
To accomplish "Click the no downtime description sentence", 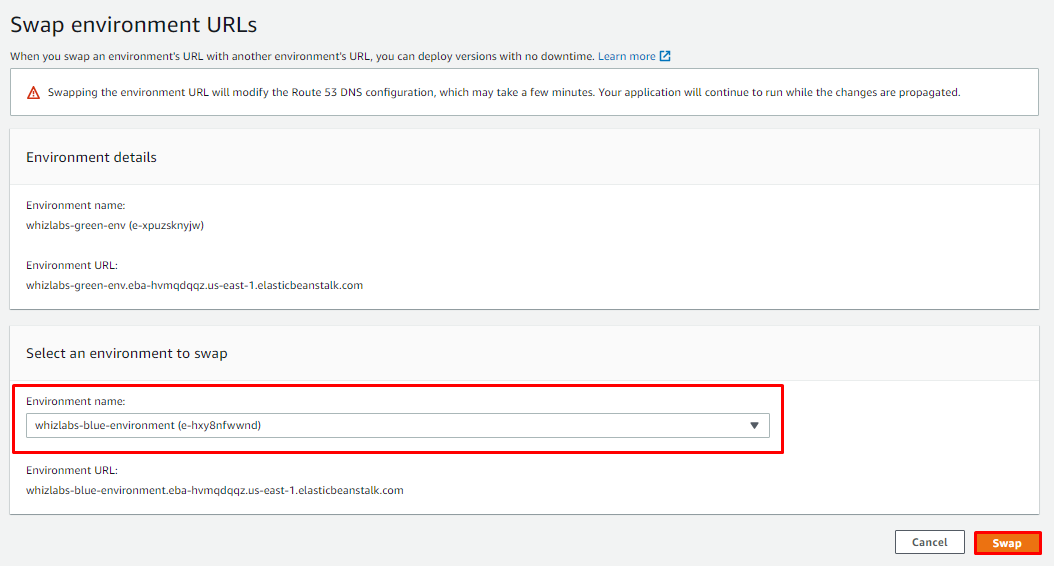I will click(302, 56).
